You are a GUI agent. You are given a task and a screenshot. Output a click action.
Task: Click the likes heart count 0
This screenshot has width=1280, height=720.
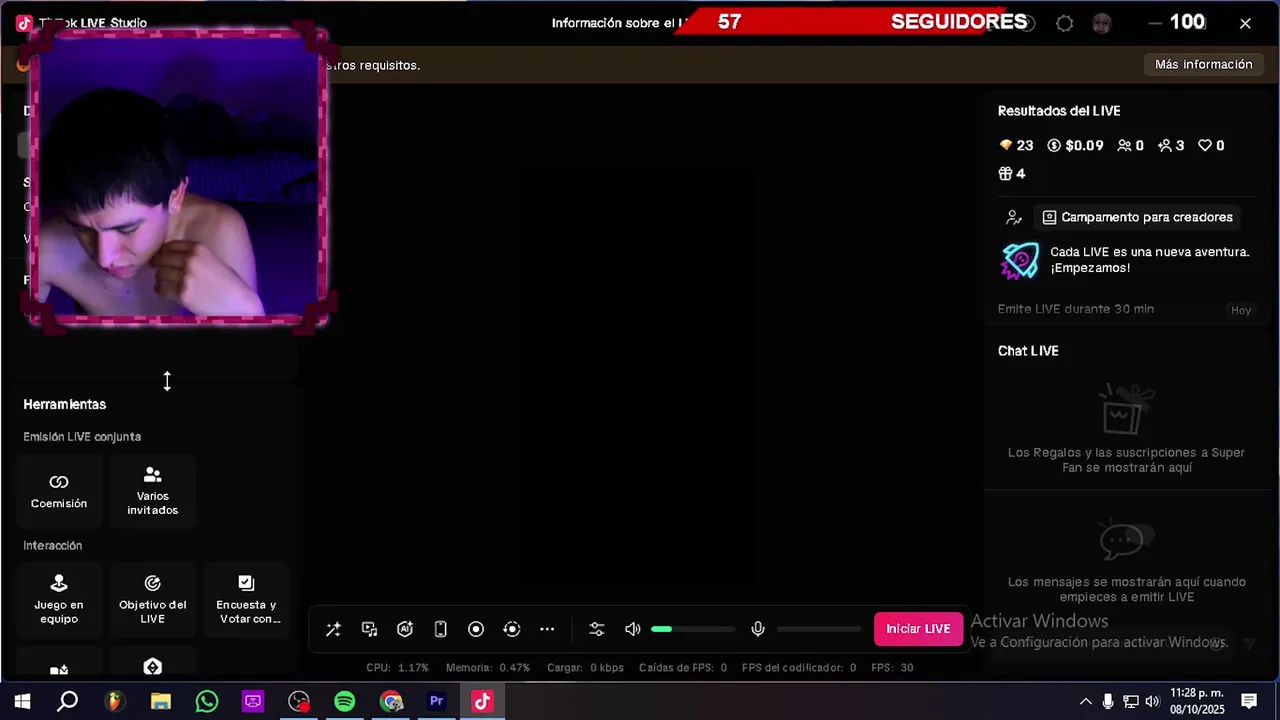(1211, 146)
